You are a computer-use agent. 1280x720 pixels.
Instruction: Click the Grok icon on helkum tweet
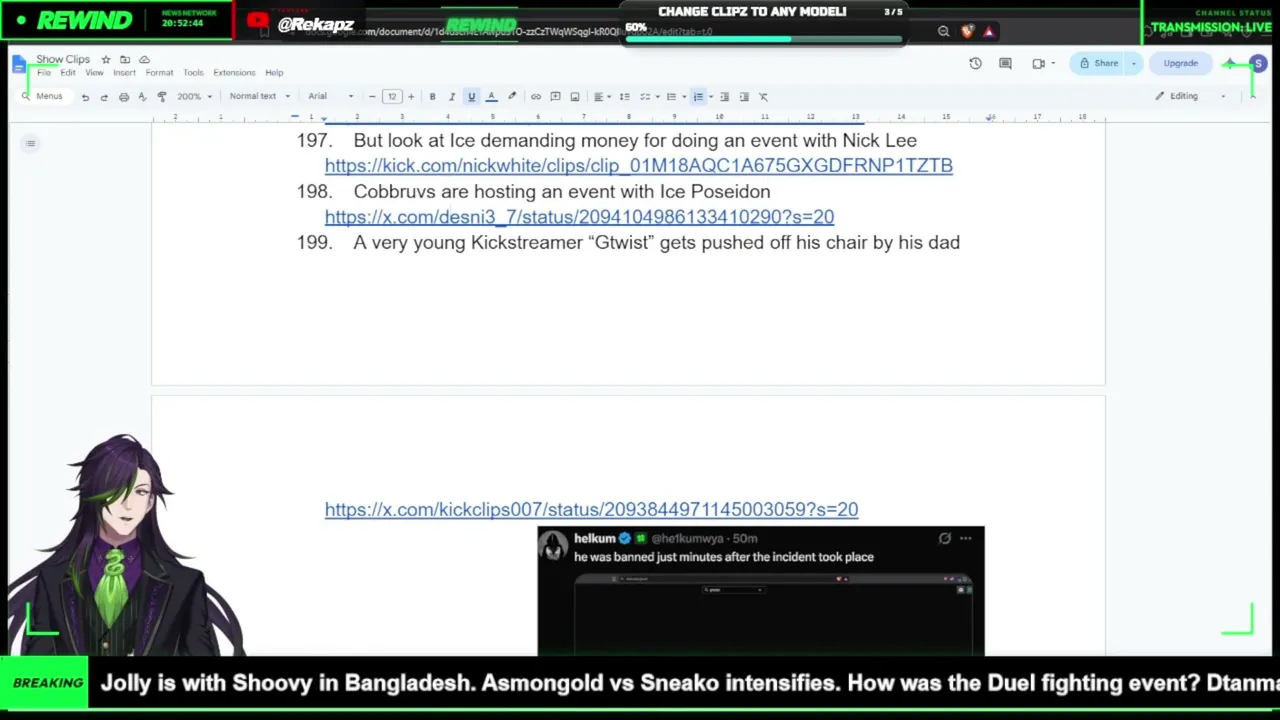point(945,539)
